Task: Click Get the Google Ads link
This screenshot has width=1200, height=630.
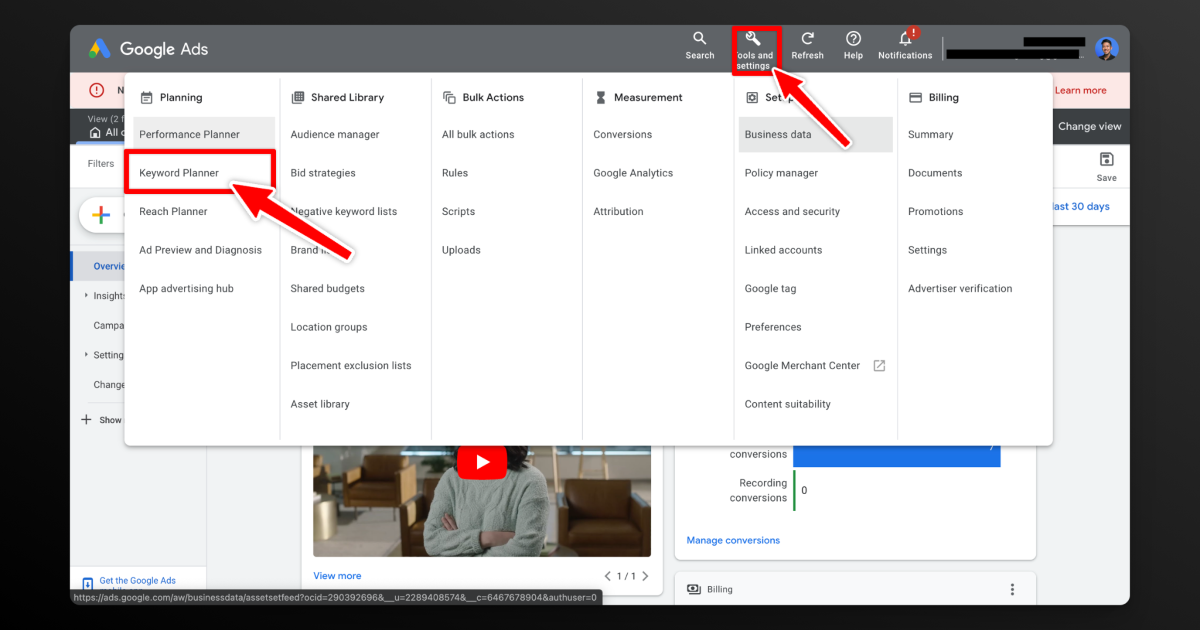Action: pos(137,581)
